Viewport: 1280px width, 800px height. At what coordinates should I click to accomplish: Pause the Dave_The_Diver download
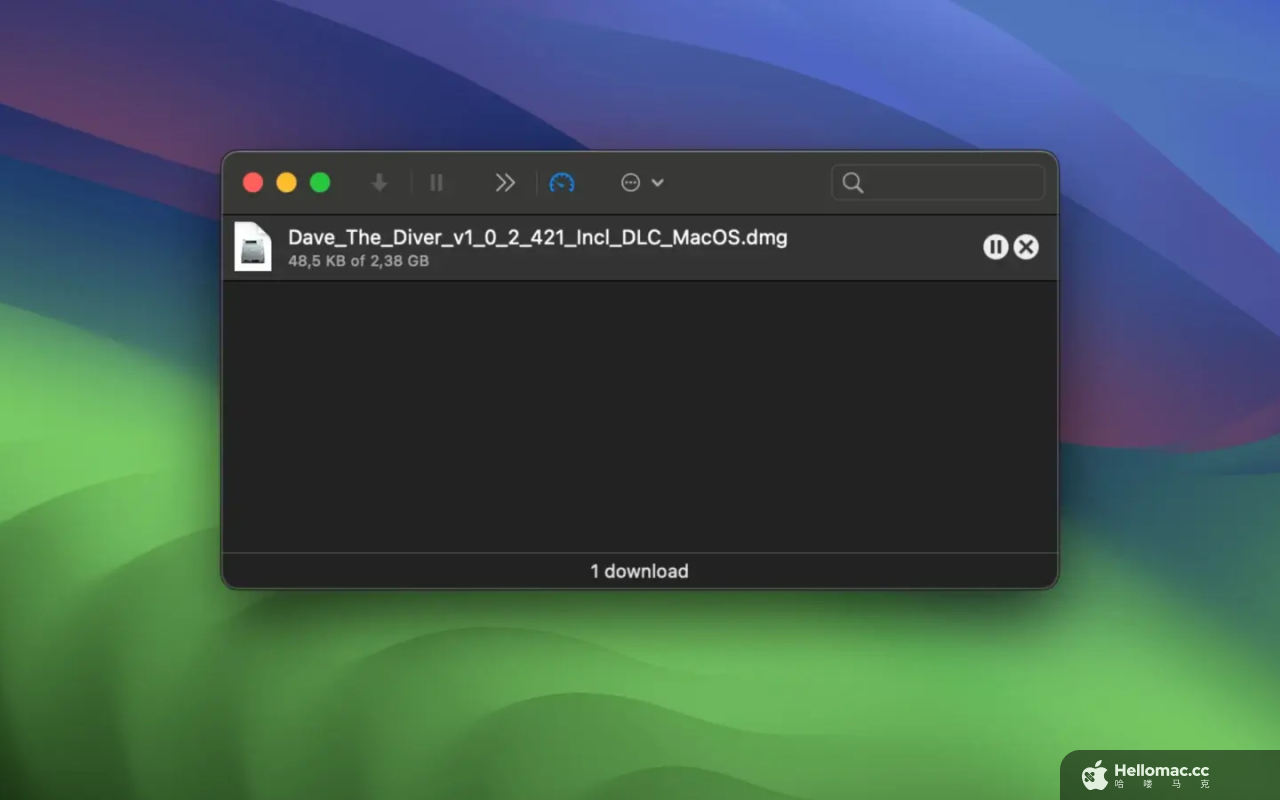[995, 247]
